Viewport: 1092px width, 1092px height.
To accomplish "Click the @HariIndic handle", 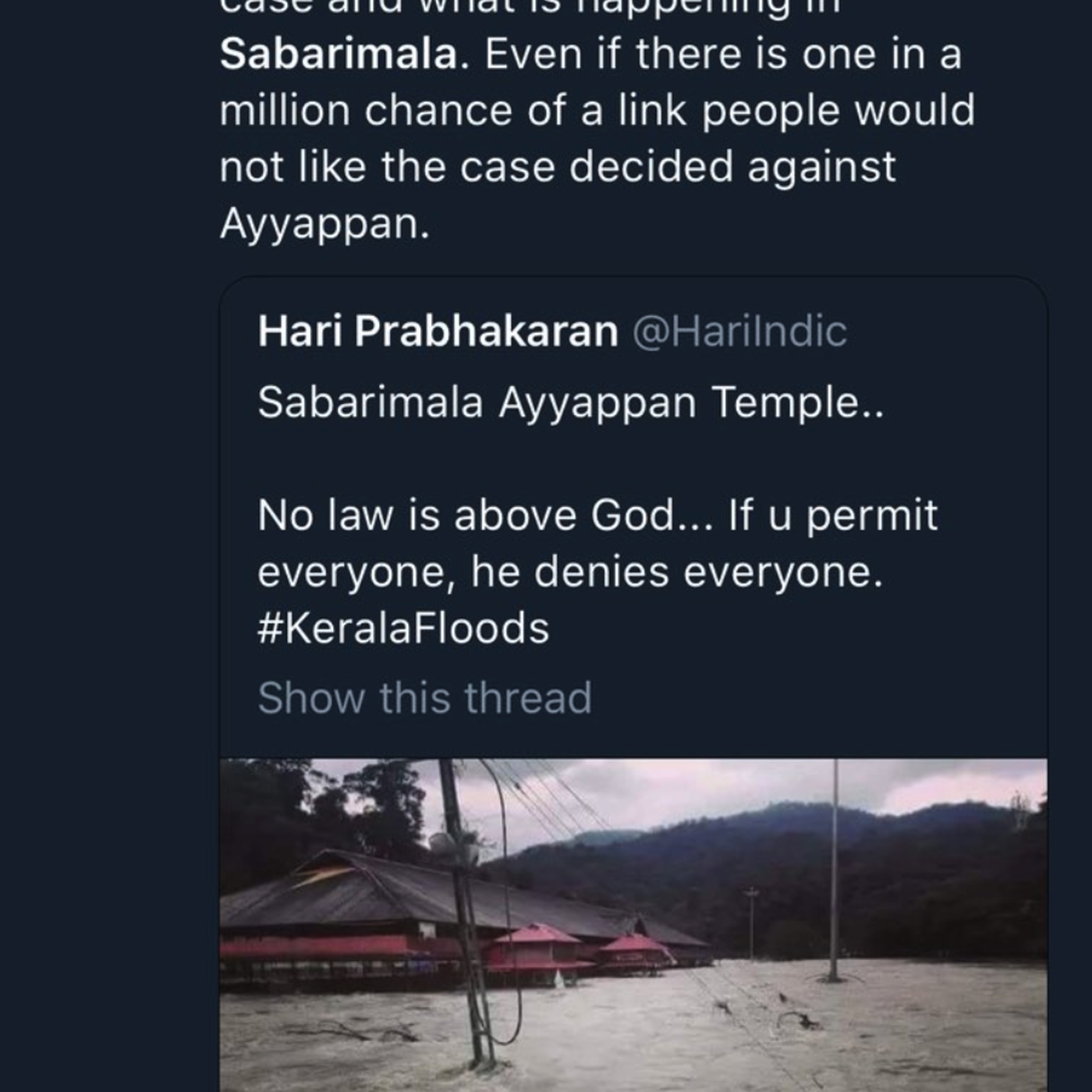I will (x=739, y=331).
